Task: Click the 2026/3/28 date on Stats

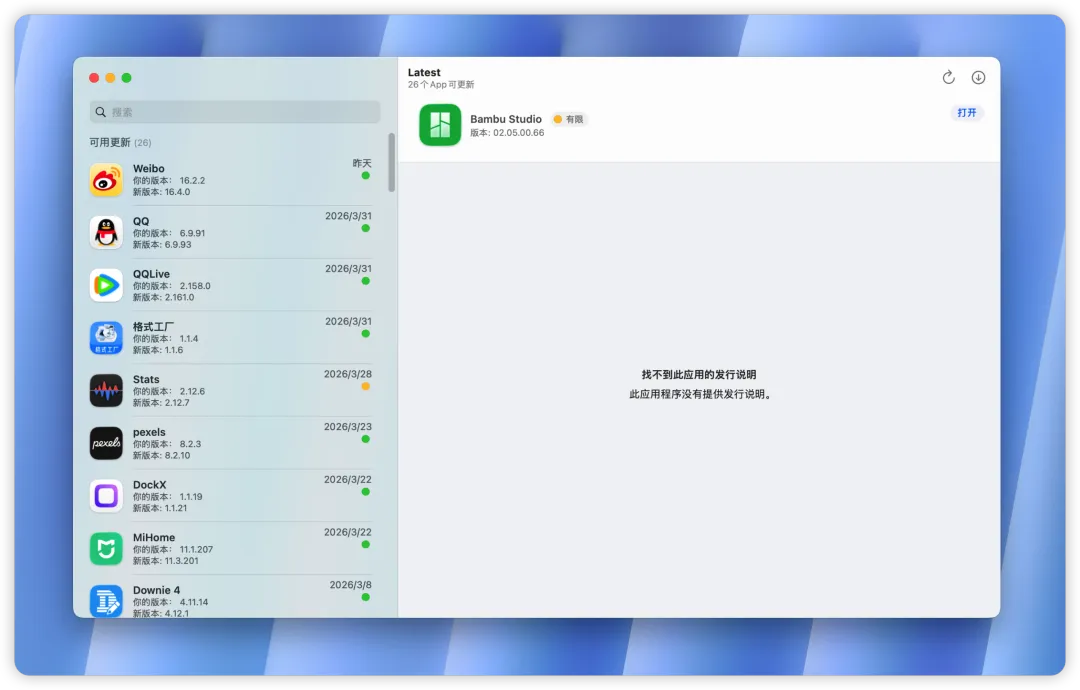Action: click(348, 374)
